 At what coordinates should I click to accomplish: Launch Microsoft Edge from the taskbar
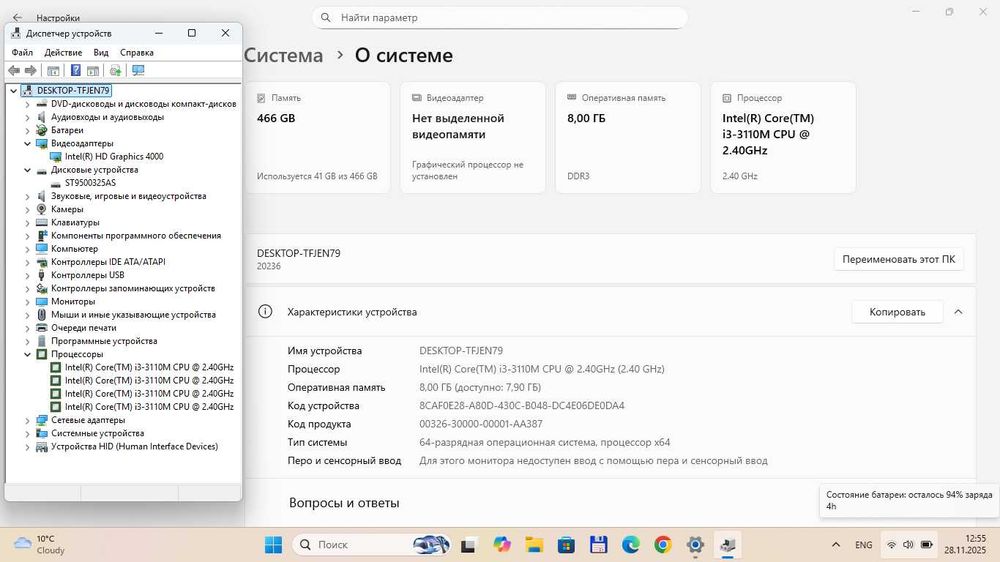pyautogui.click(x=630, y=545)
